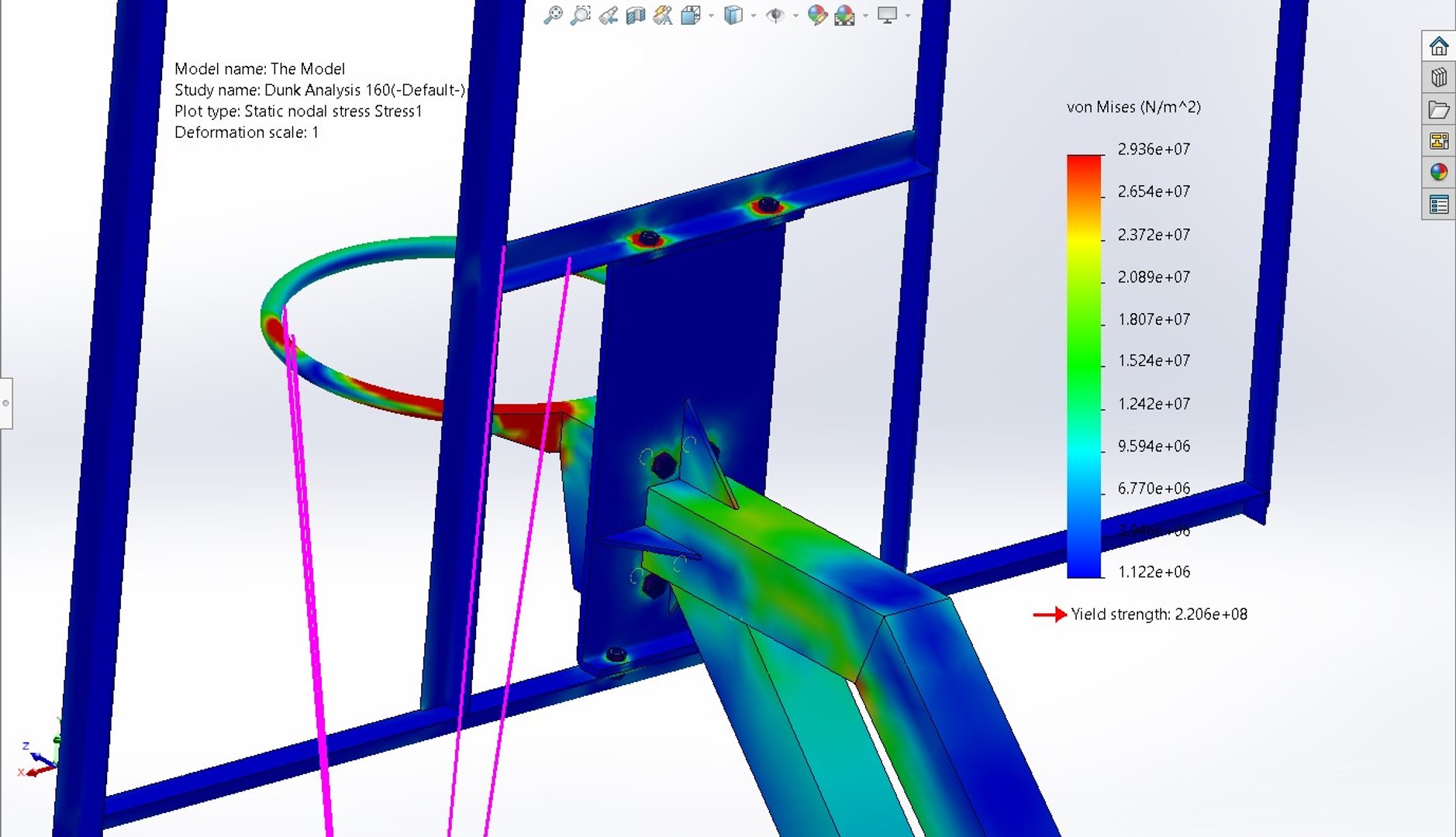
Task: Click the Hide/Show Items eye icon
Action: pos(774,15)
